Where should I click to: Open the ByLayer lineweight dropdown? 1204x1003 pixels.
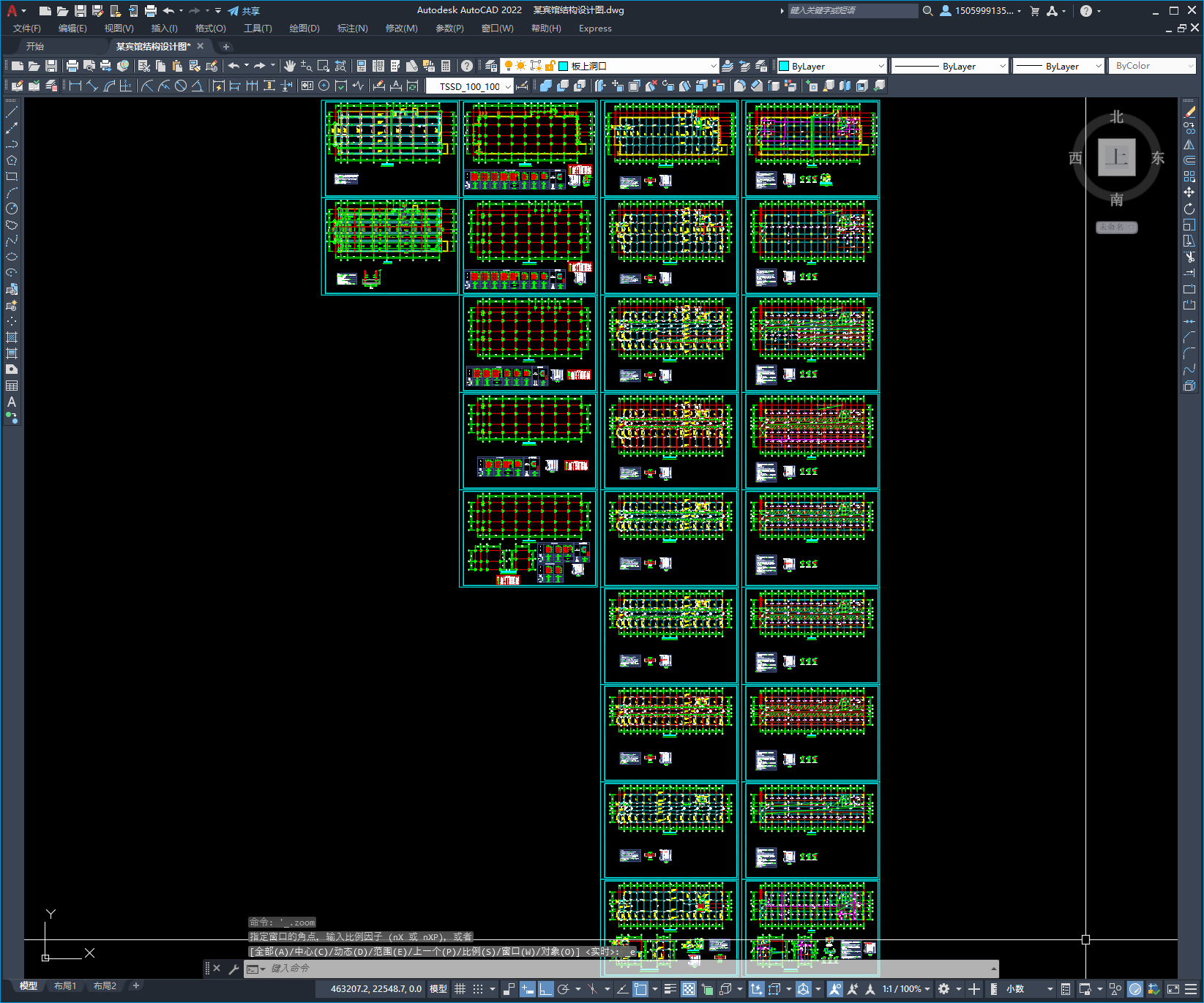pos(1058,66)
